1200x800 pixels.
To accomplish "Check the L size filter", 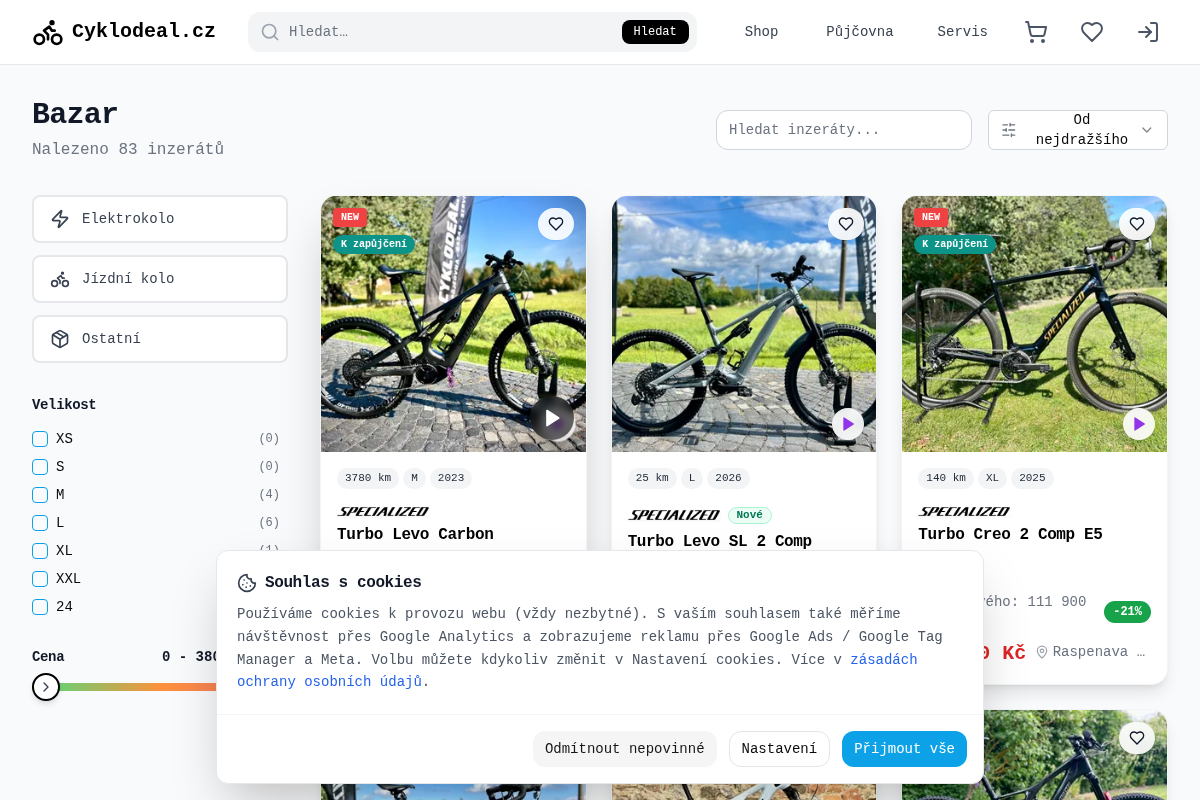I will click(x=40, y=523).
